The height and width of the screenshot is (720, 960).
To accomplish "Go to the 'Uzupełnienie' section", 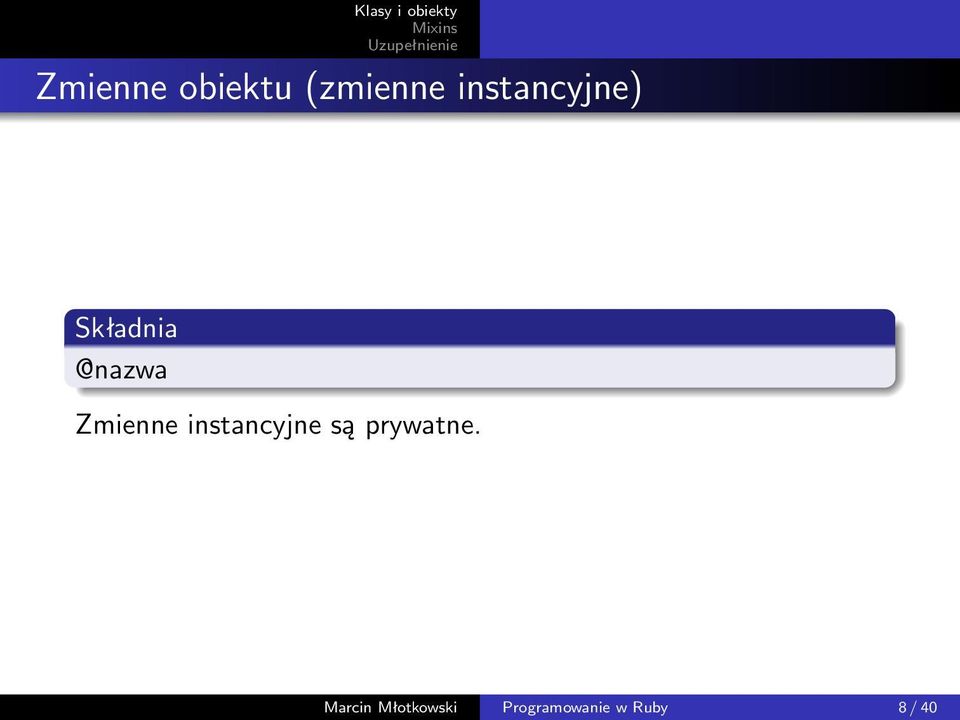I will click(x=413, y=45).
